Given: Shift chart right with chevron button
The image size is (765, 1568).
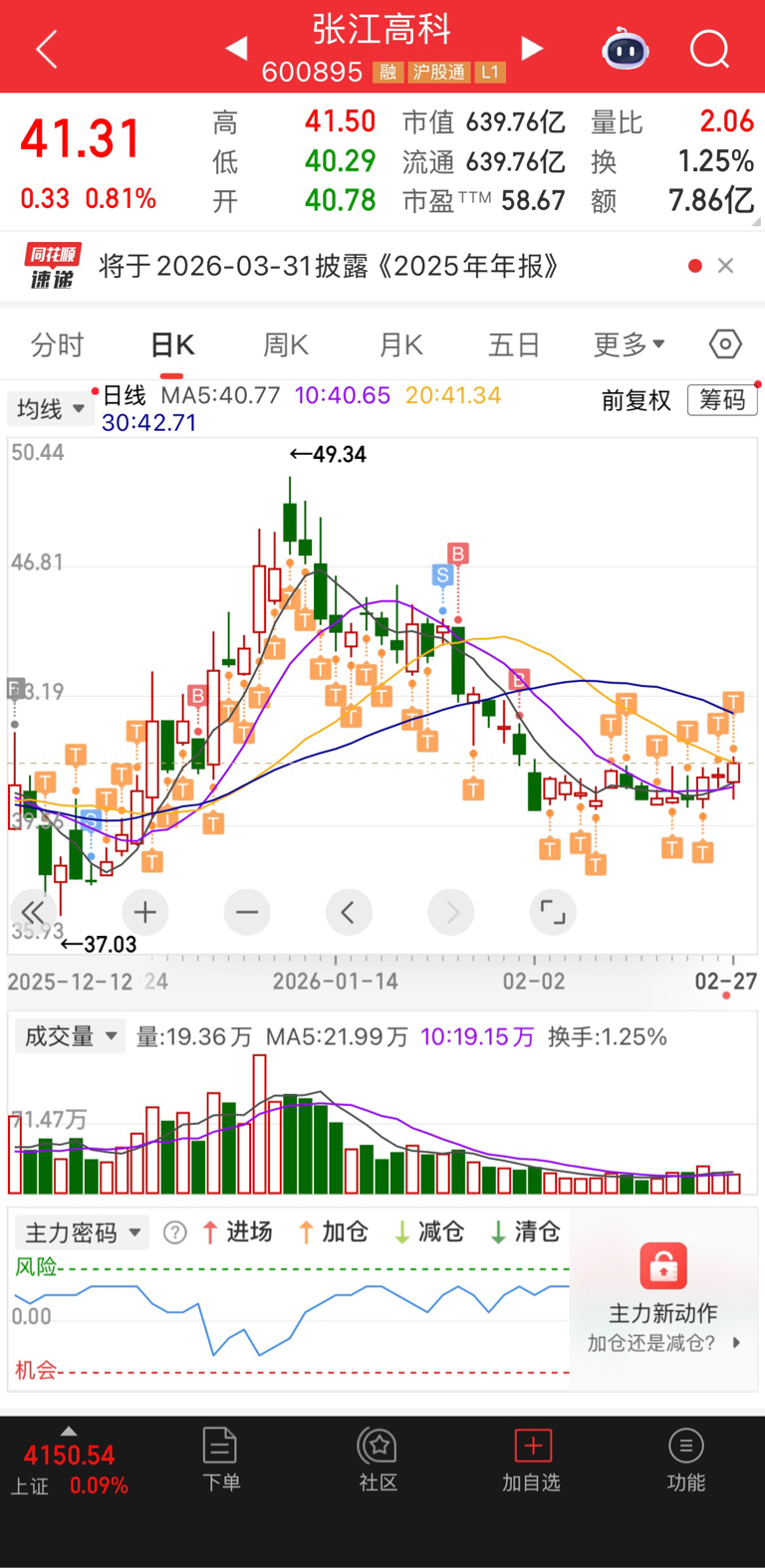Looking at the screenshot, I should tap(451, 912).
